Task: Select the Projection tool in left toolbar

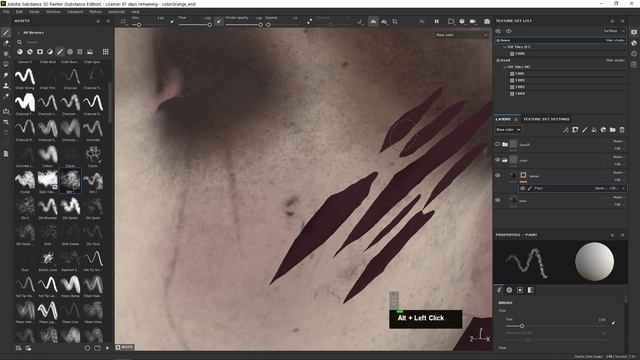Action: pyautogui.click(x=6, y=53)
